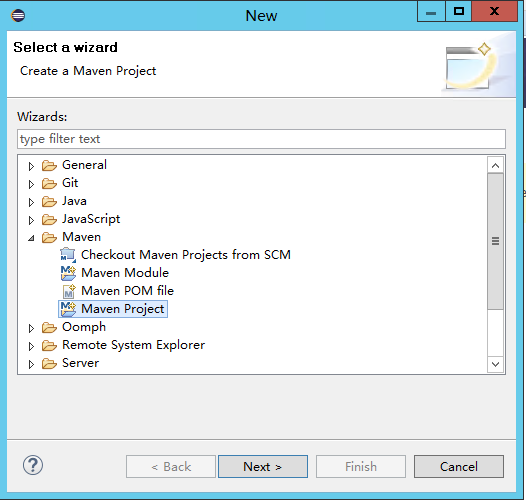The image size is (526, 500).
Task: Expand the Oomph category
Action: tap(31, 328)
